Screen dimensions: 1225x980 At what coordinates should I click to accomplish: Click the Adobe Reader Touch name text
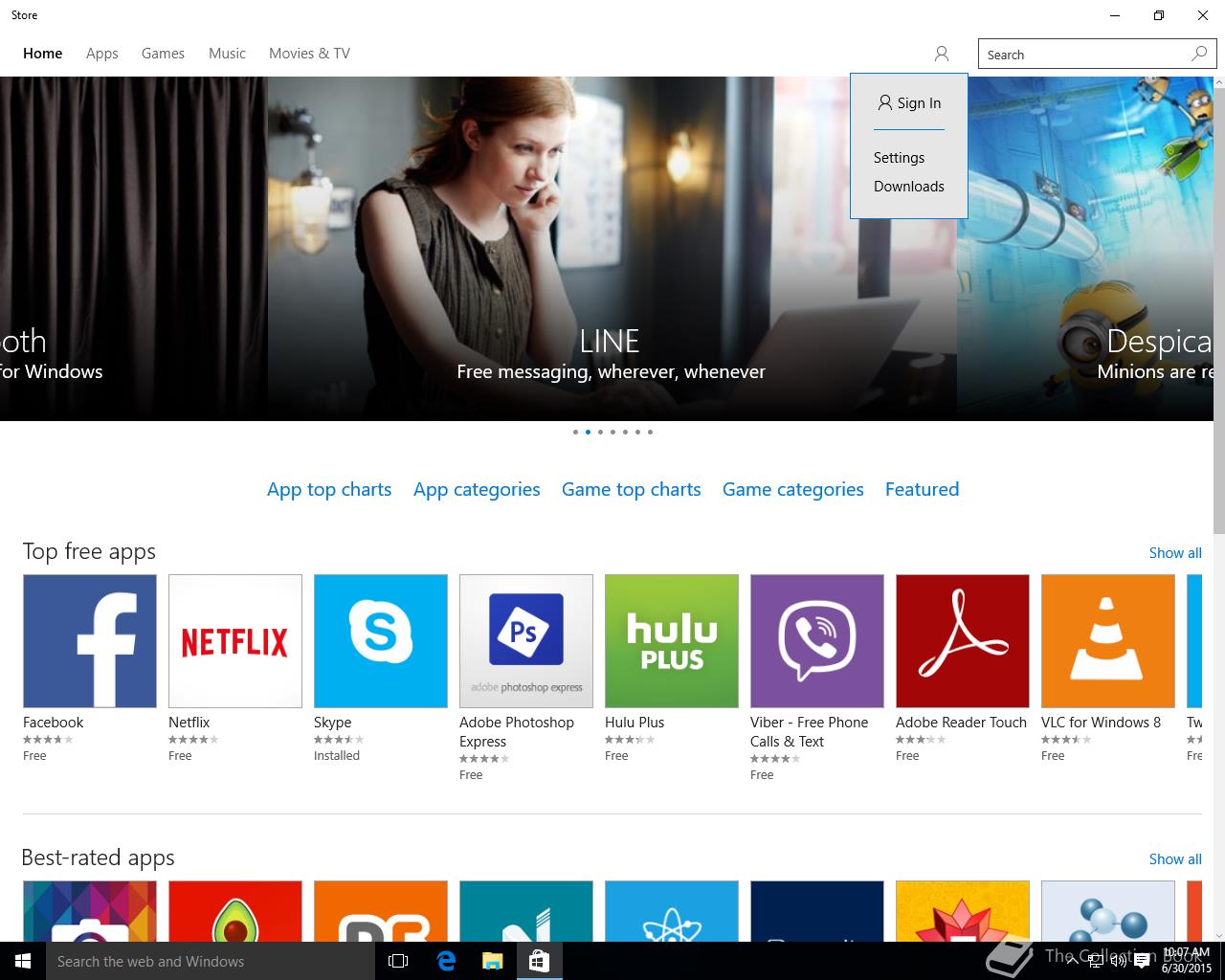[x=961, y=723]
